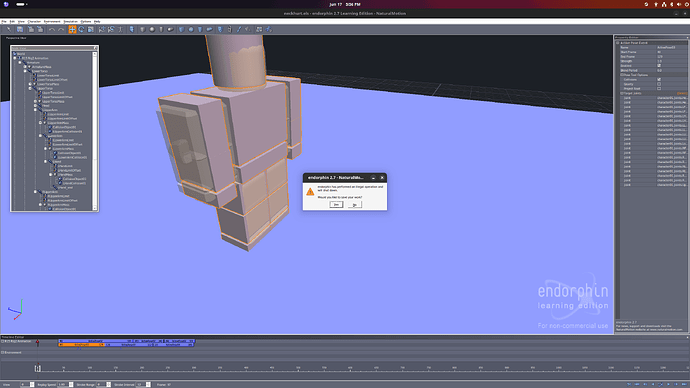Select the World node in Node View
Image resolution: width=690 pixels, height=388 pixels.
(20, 54)
